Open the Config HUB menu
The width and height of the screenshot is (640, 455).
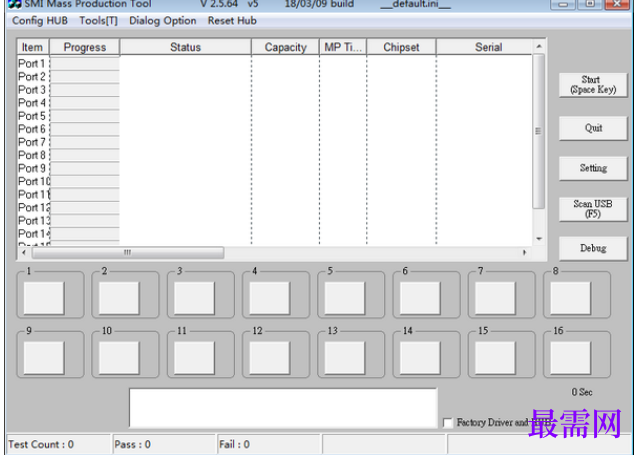pos(40,20)
